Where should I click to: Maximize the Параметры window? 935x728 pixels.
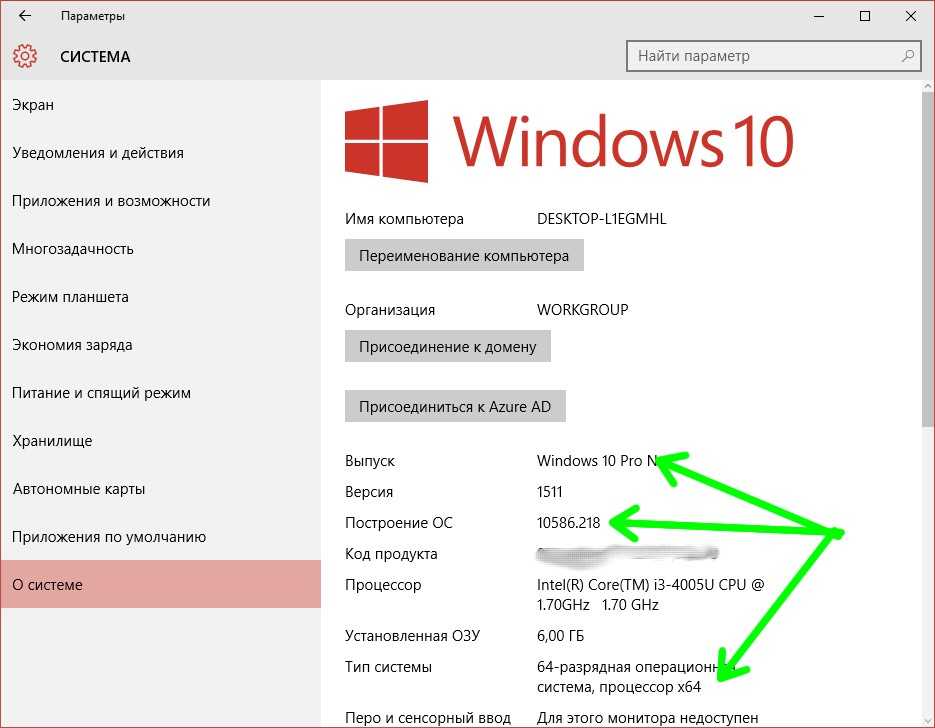pyautogui.click(x=865, y=16)
